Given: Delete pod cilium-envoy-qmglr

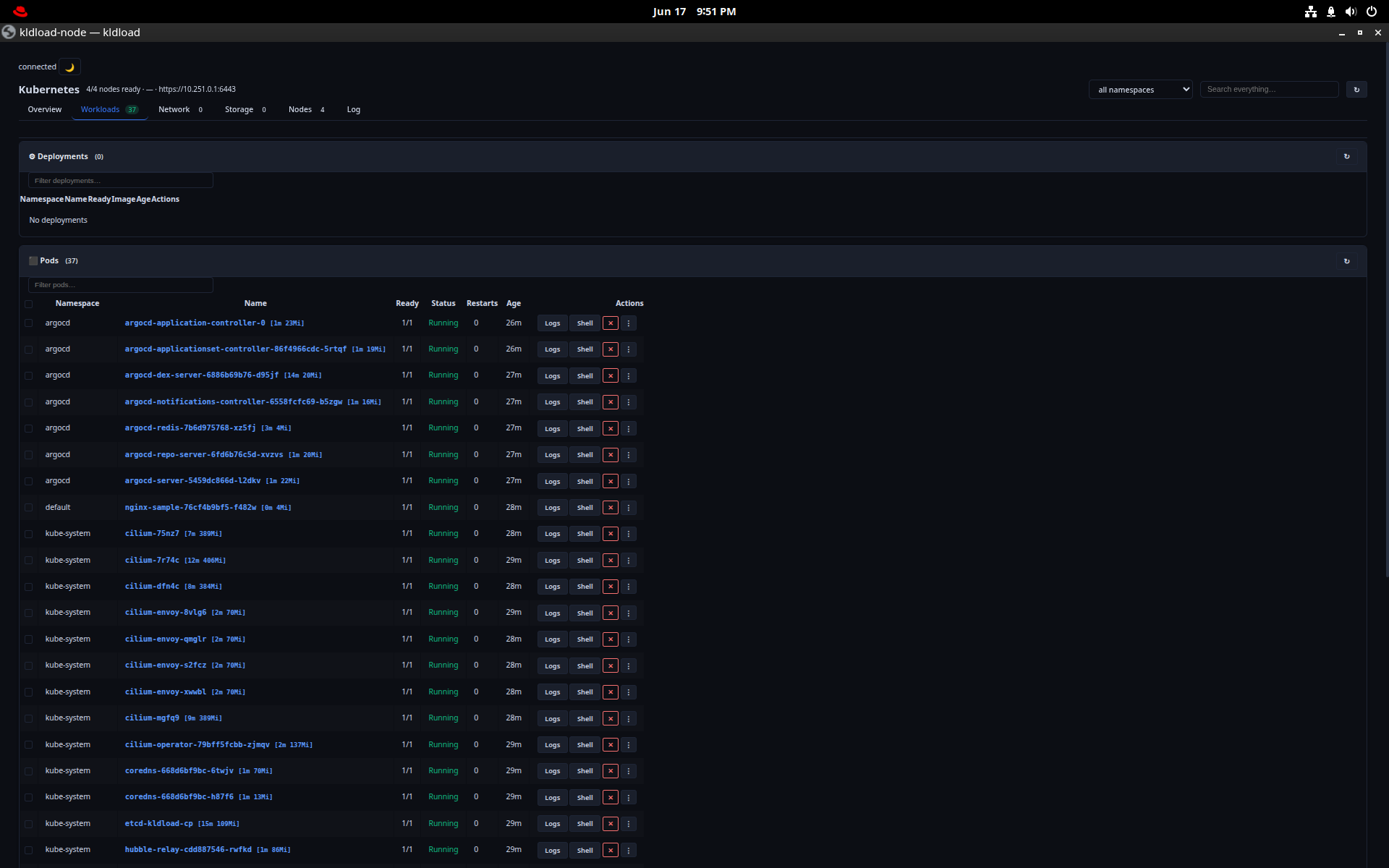Looking at the screenshot, I should click(611, 639).
